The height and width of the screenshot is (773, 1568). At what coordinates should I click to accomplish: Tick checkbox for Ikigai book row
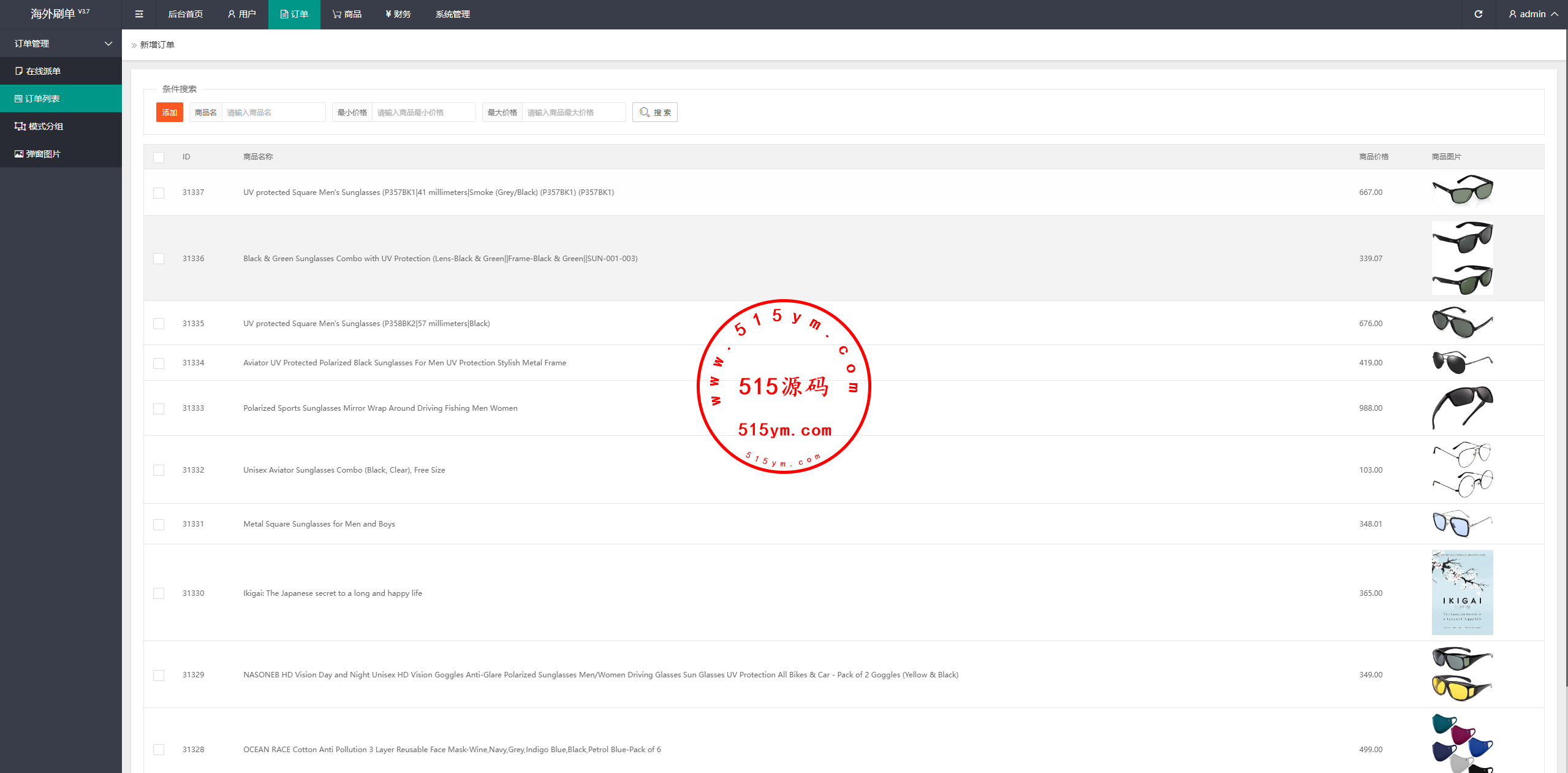point(159,593)
